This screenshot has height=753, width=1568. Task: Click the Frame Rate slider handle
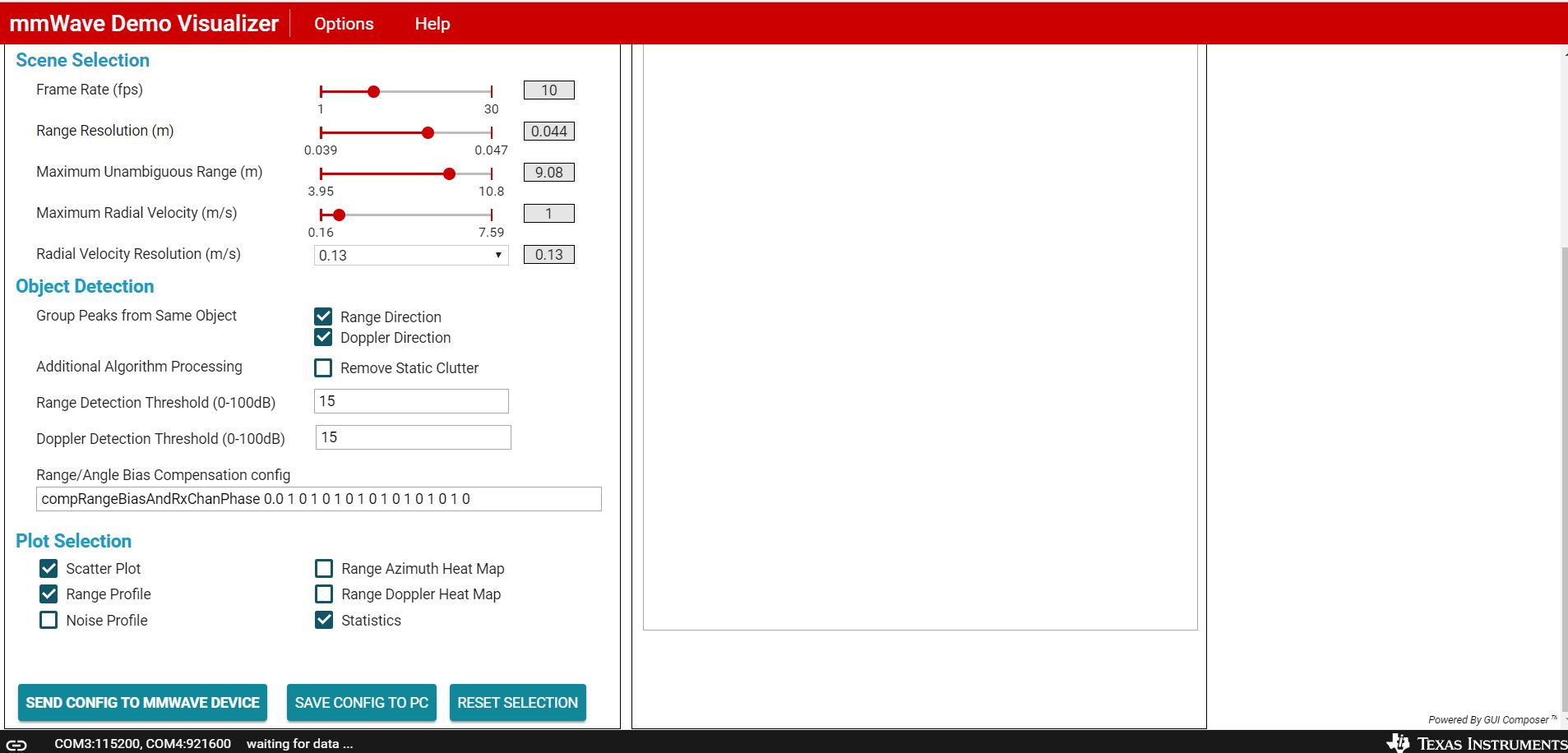click(373, 91)
